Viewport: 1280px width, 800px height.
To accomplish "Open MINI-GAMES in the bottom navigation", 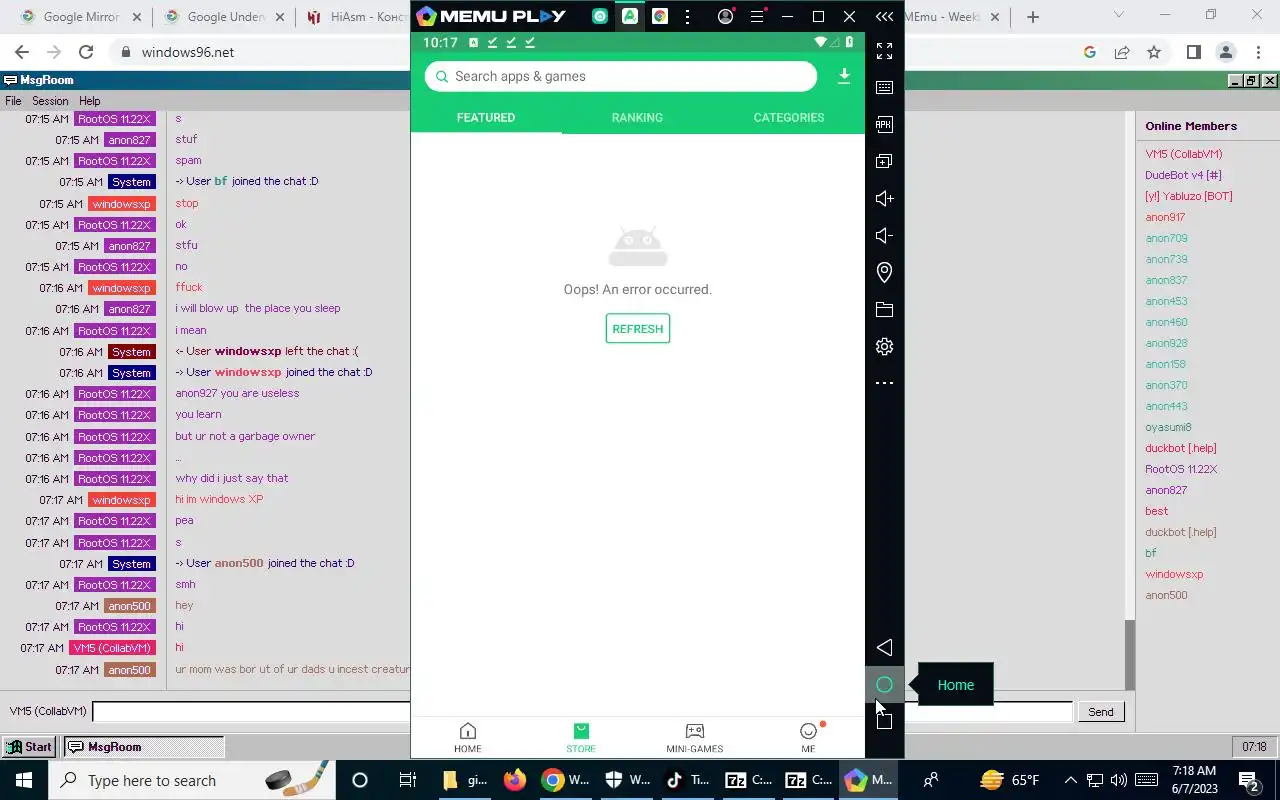I will [695, 738].
